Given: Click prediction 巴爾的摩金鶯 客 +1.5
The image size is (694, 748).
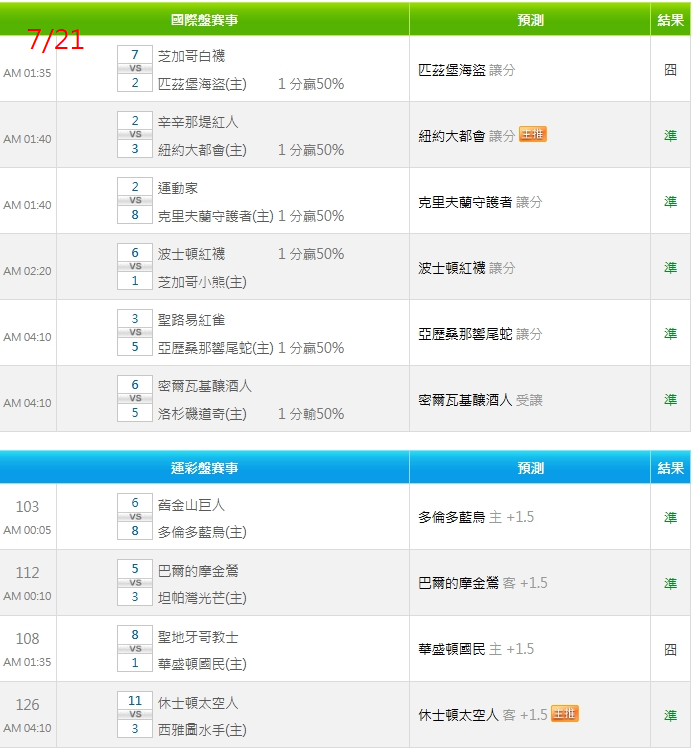Looking at the screenshot, I should 483,583.
